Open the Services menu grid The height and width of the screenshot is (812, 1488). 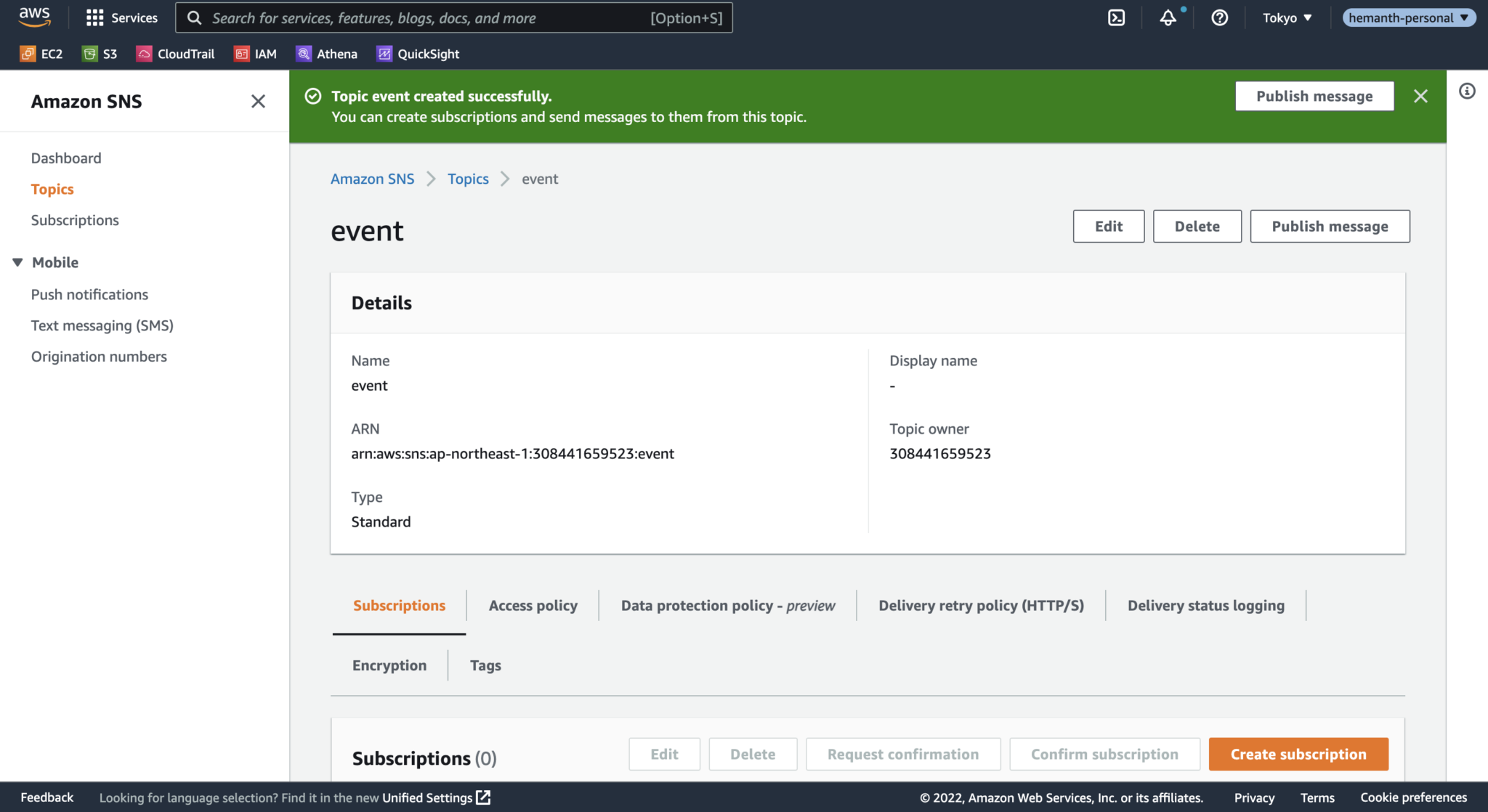pos(121,17)
